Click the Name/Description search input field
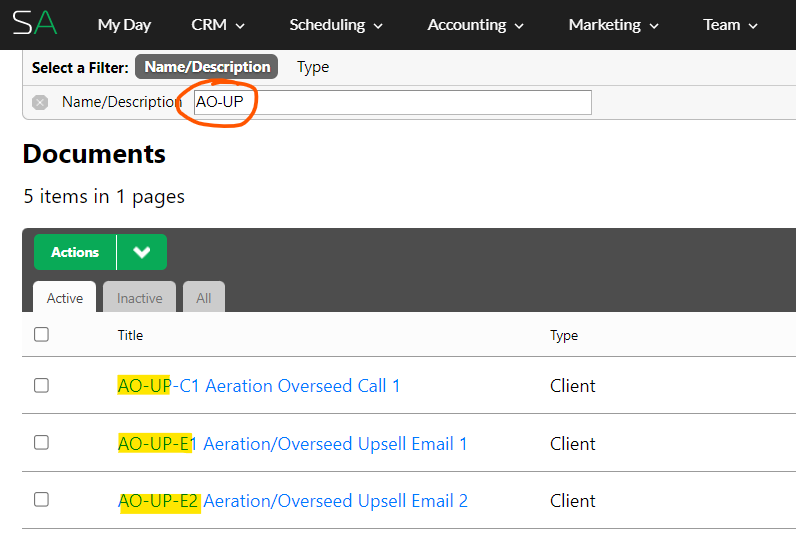Screen dimensions: 796x540 coord(392,102)
